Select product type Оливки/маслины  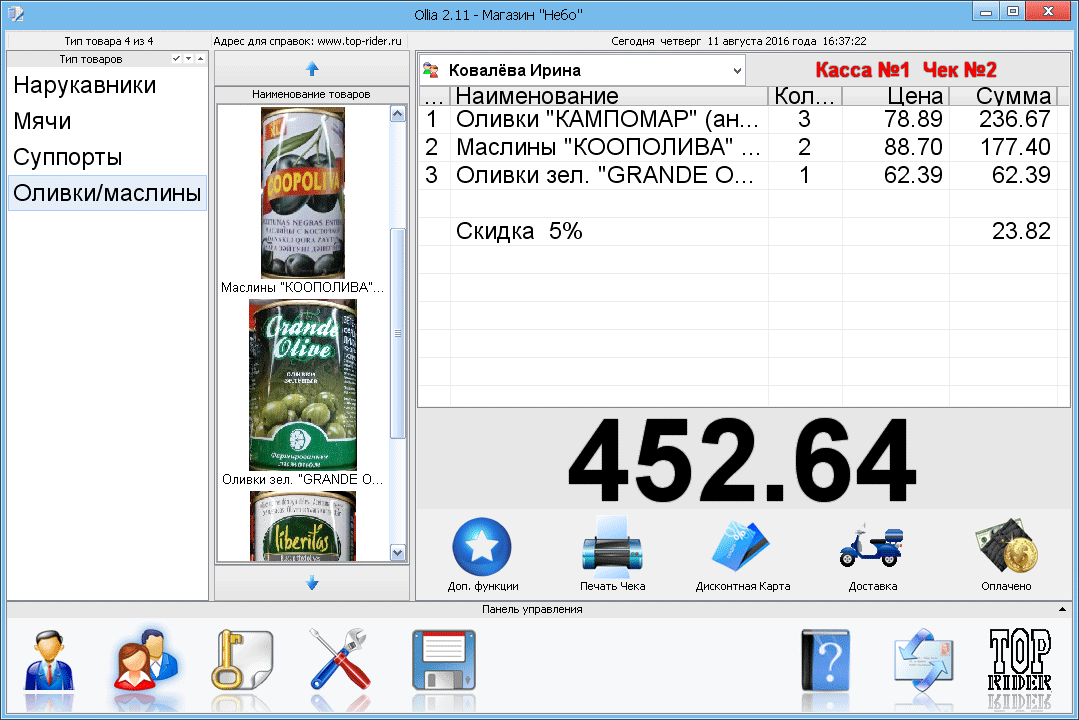[107, 193]
